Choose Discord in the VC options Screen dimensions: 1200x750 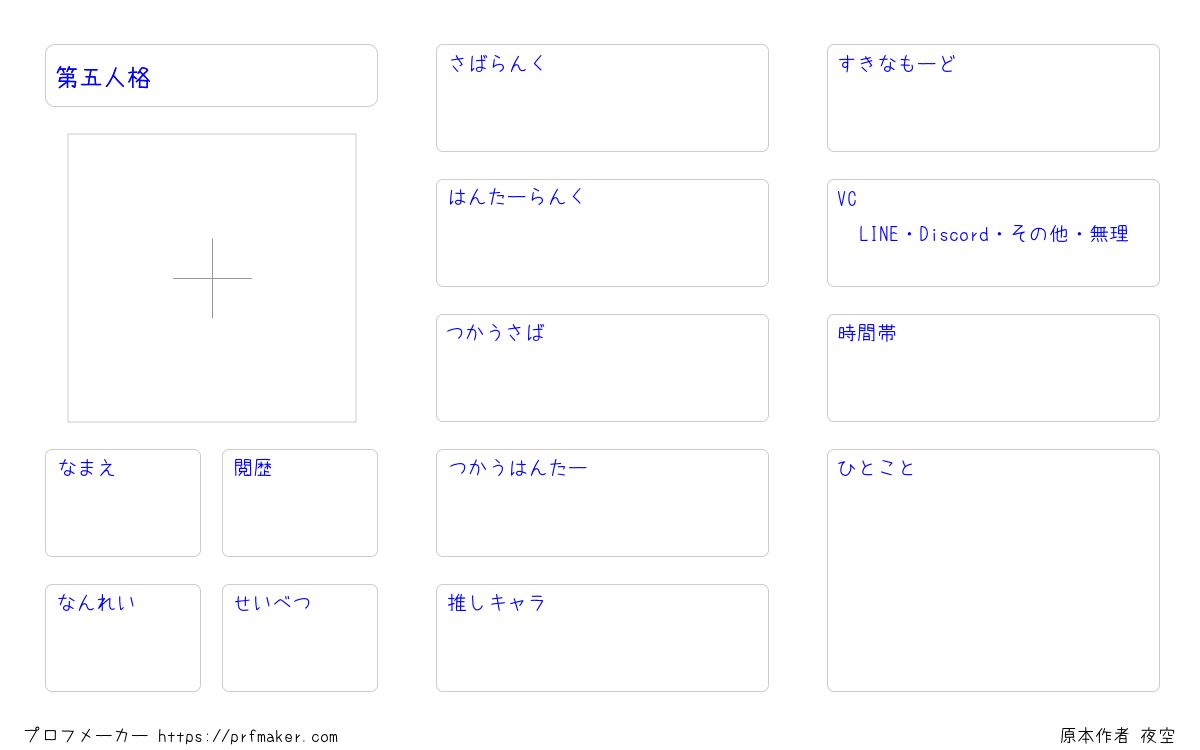pyautogui.click(x=954, y=234)
